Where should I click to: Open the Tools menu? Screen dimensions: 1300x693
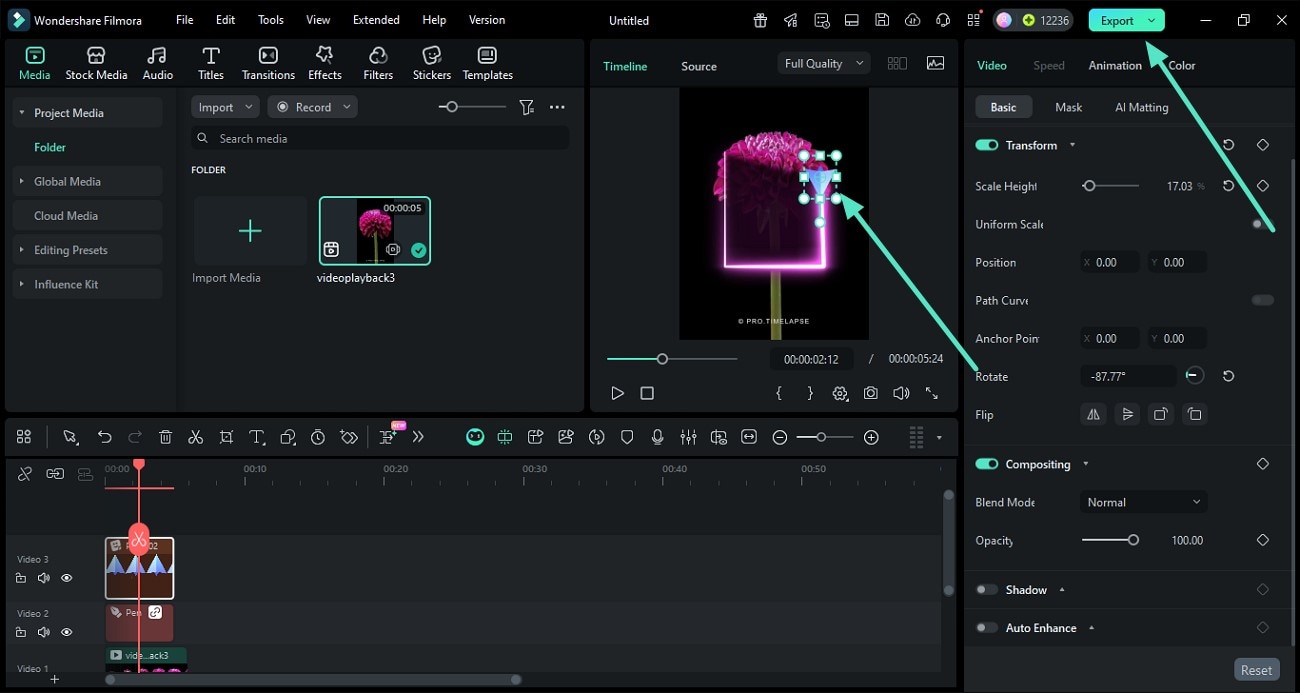270,20
